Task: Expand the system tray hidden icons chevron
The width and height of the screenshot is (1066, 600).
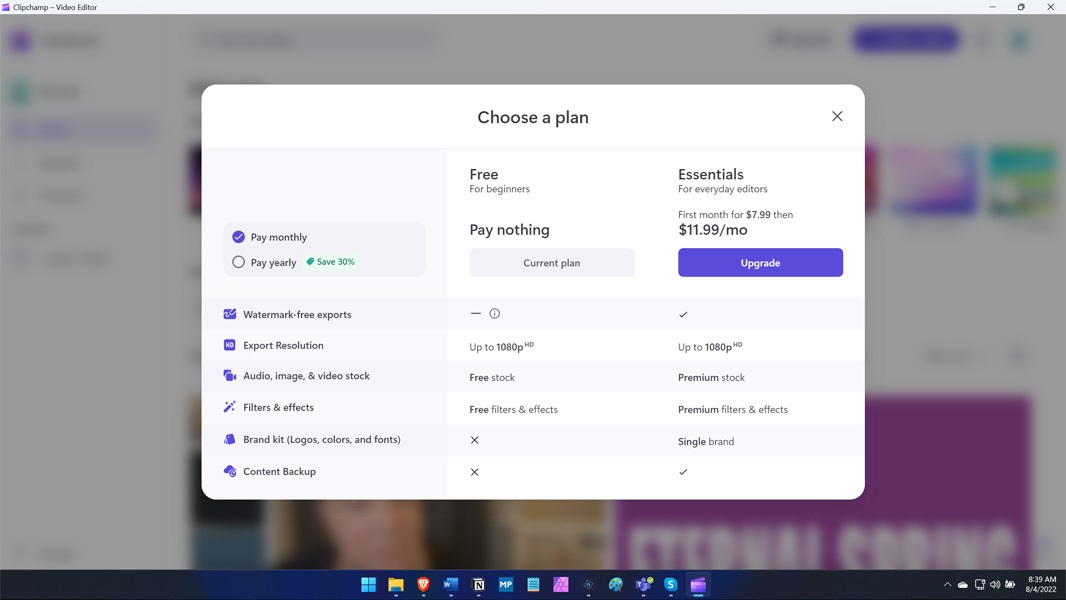Action: coord(947,585)
